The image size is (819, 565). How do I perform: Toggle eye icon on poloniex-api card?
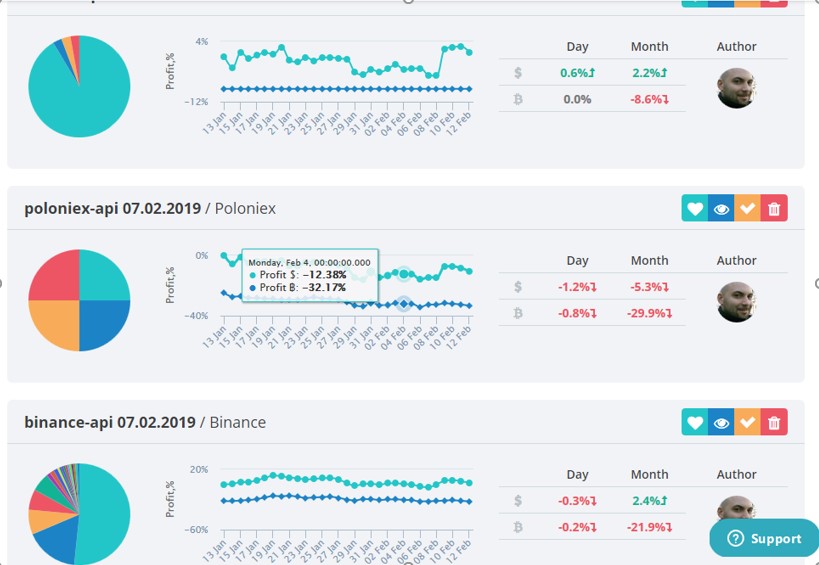[721, 208]
